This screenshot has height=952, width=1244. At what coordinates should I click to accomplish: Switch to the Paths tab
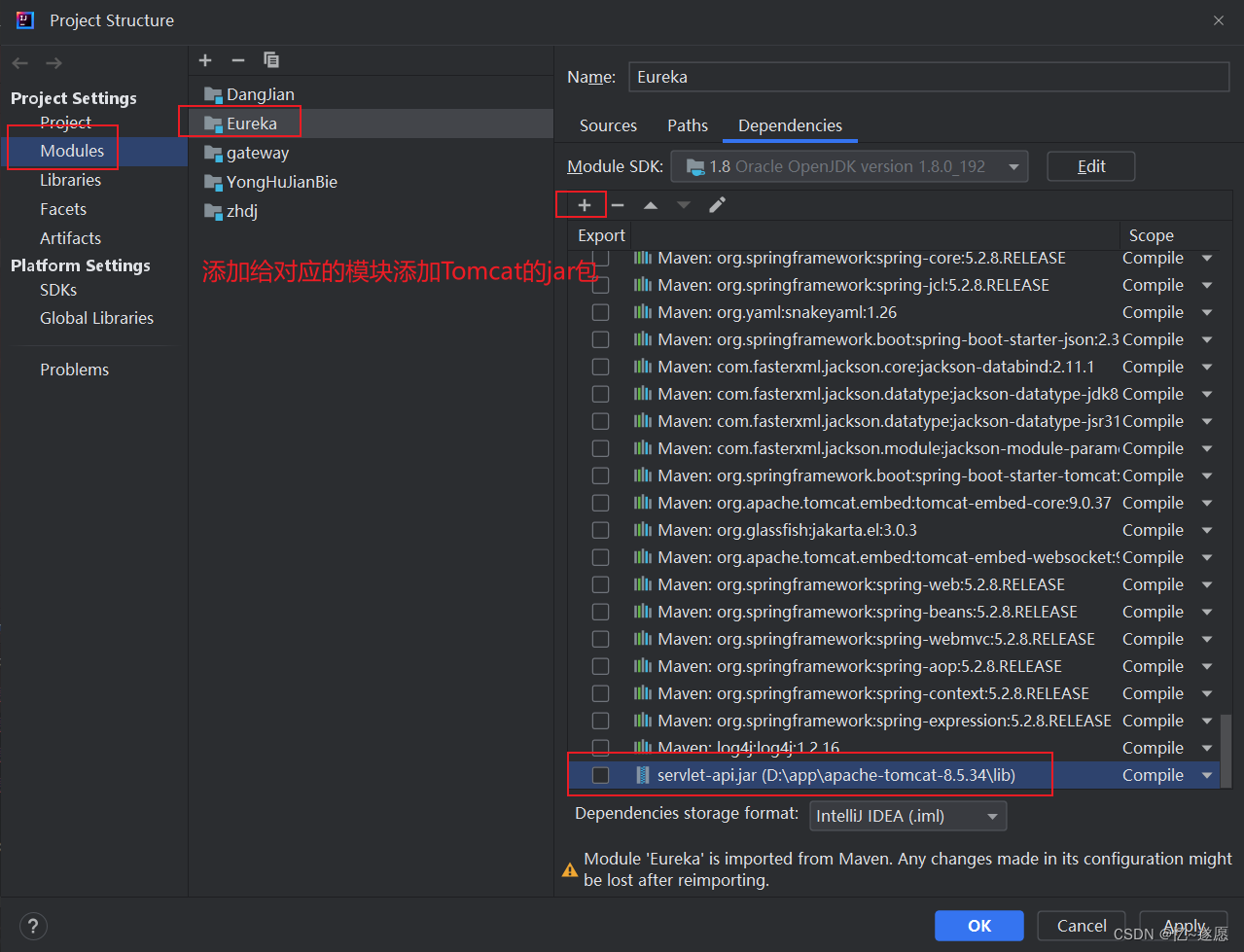[688, 125]
